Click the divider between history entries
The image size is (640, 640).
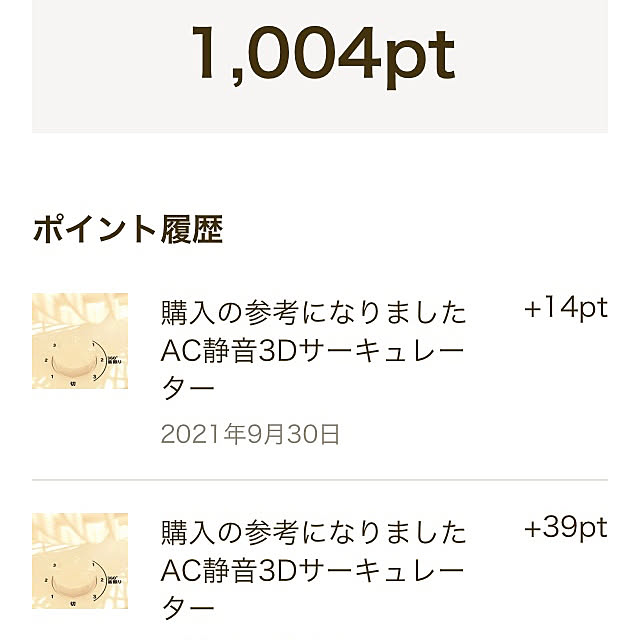pyautogui.click(x=320, y=480)
